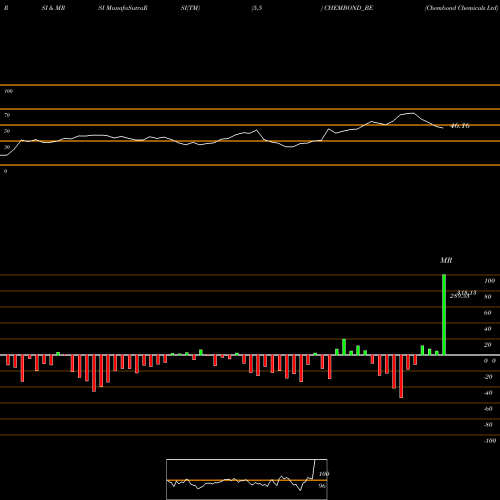
Task: Click the 50 level label on RSI axis
Action: pyautogui.click(x=7, y=131)
